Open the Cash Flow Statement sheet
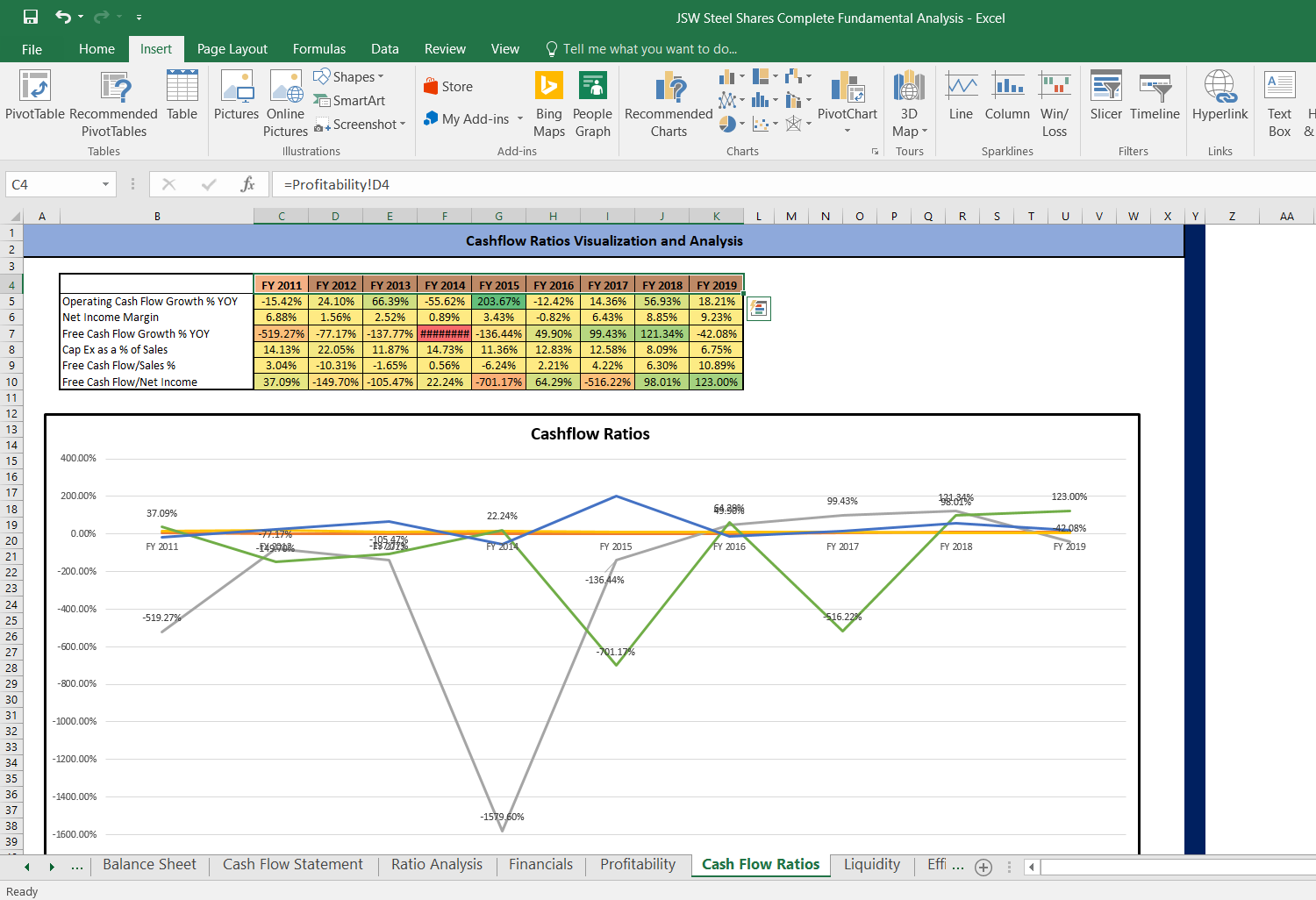Screen dimensions: 1316x900 click(293, 865)
